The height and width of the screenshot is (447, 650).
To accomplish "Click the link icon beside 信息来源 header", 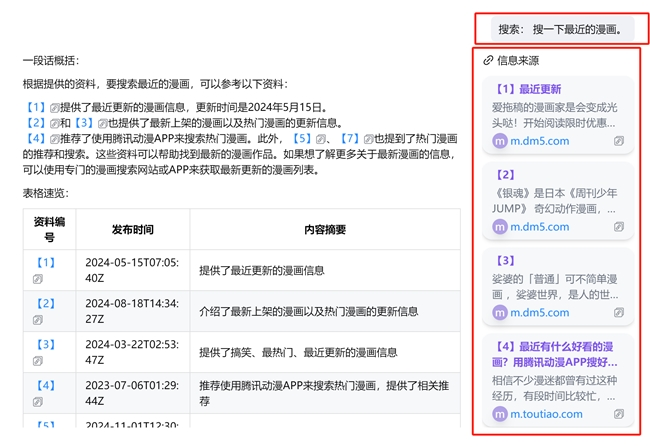I will [x=488, y=60].
